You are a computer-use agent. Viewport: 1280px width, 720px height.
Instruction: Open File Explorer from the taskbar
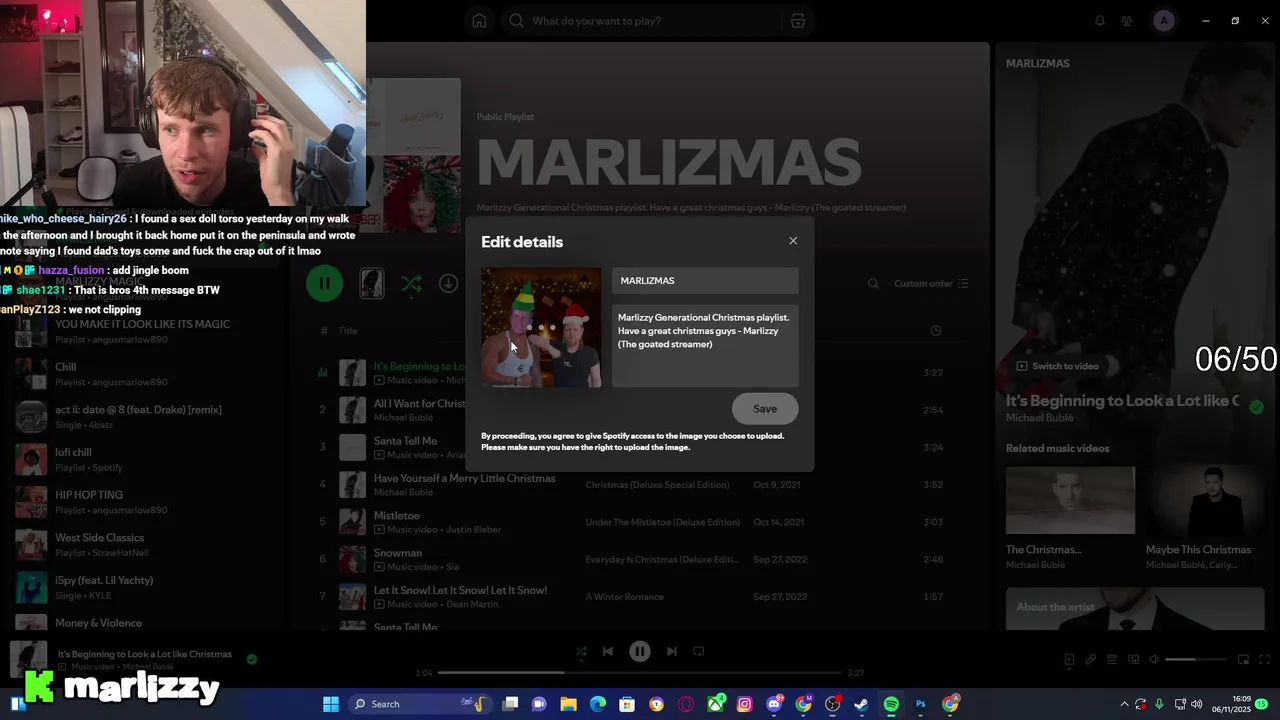[x=568, y=704]
